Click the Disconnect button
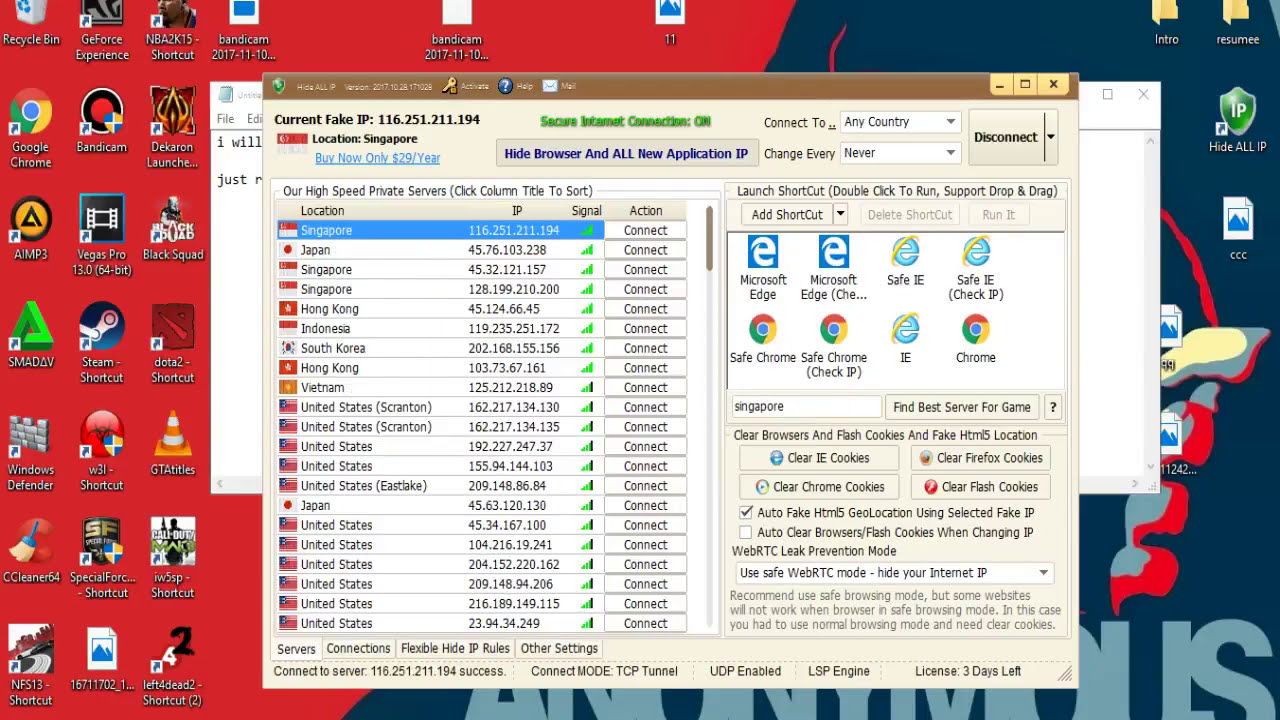This screenshot has width=1280, height=720. [x=1005, y=137]
